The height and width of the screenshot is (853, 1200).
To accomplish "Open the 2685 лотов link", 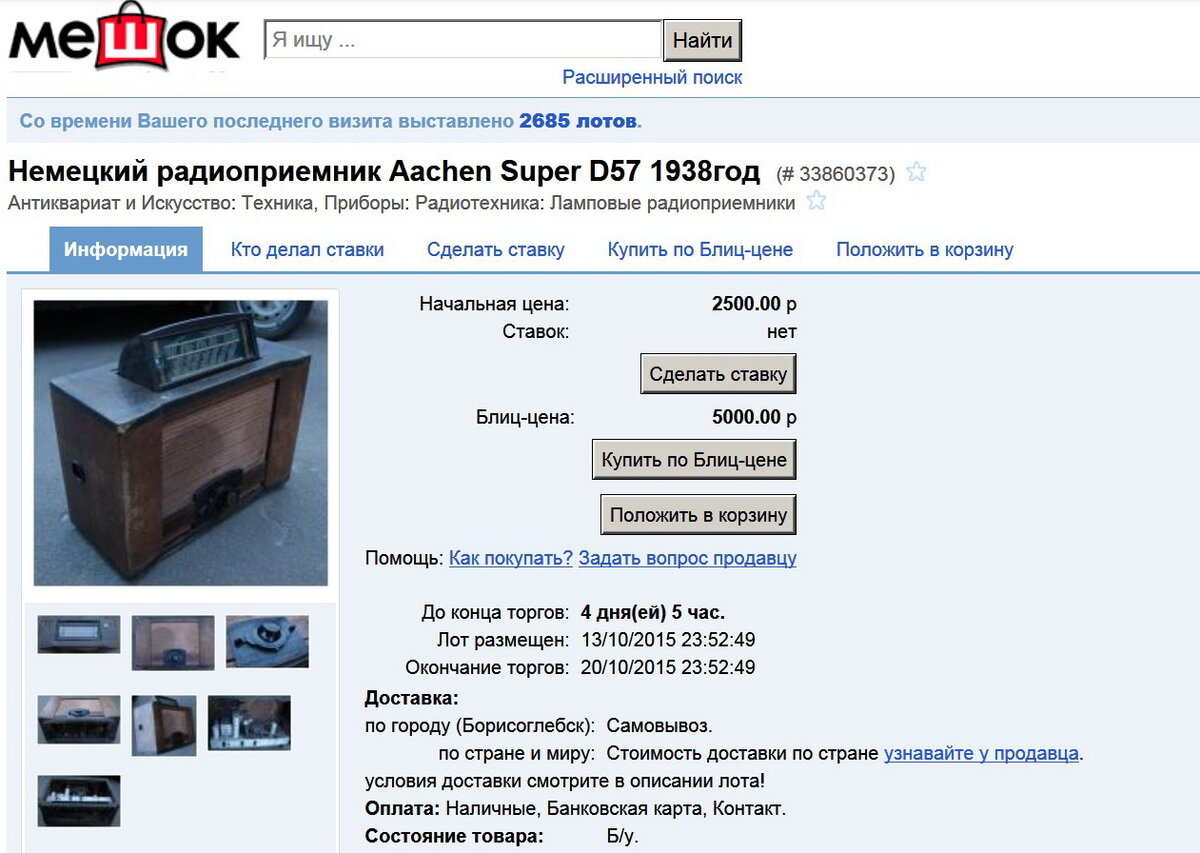I will 578,121.
